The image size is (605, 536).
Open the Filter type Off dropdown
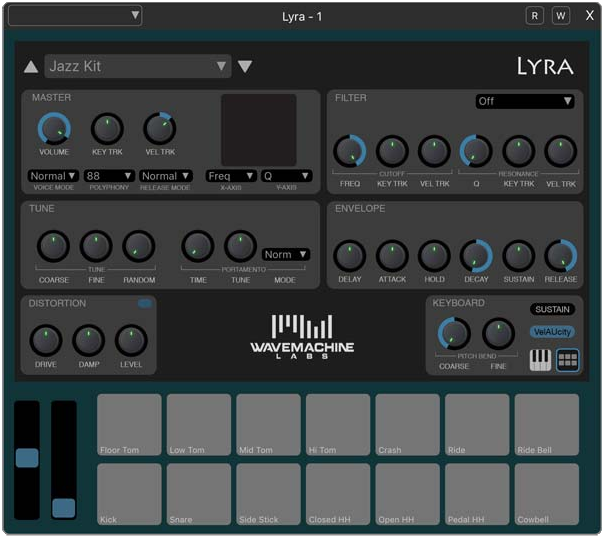[x=525, y=101]
